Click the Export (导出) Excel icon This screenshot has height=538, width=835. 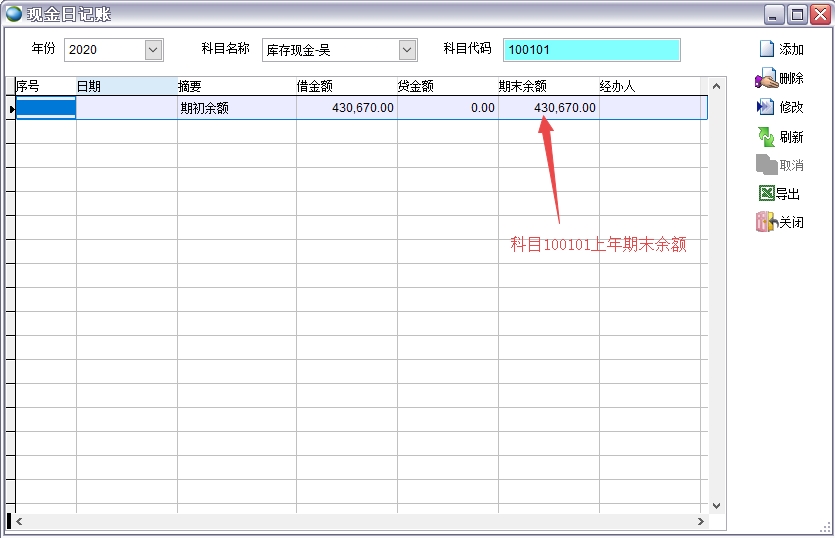pos(766,194)
